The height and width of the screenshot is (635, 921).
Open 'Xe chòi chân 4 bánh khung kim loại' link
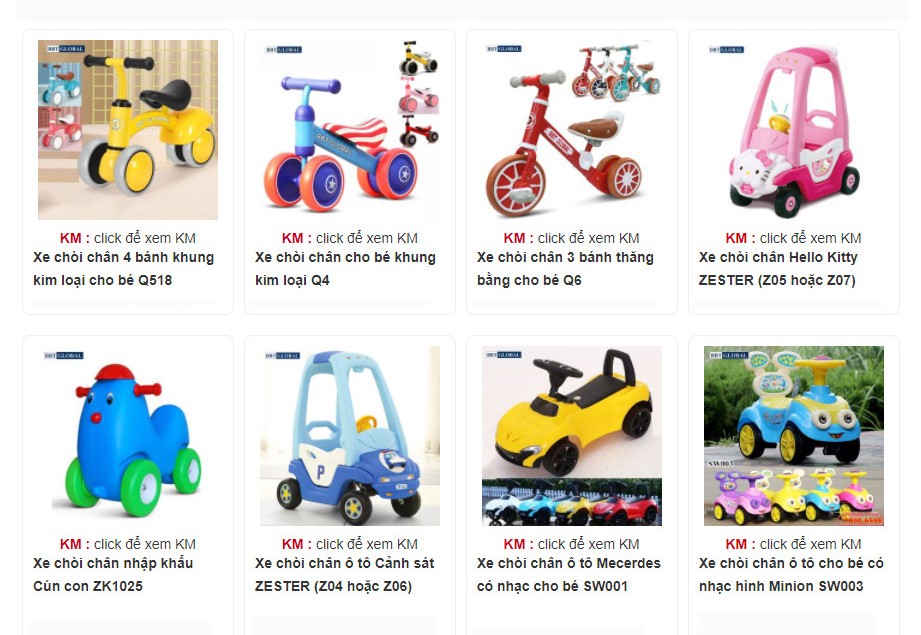pyautogui.click(x=123, y=268)
